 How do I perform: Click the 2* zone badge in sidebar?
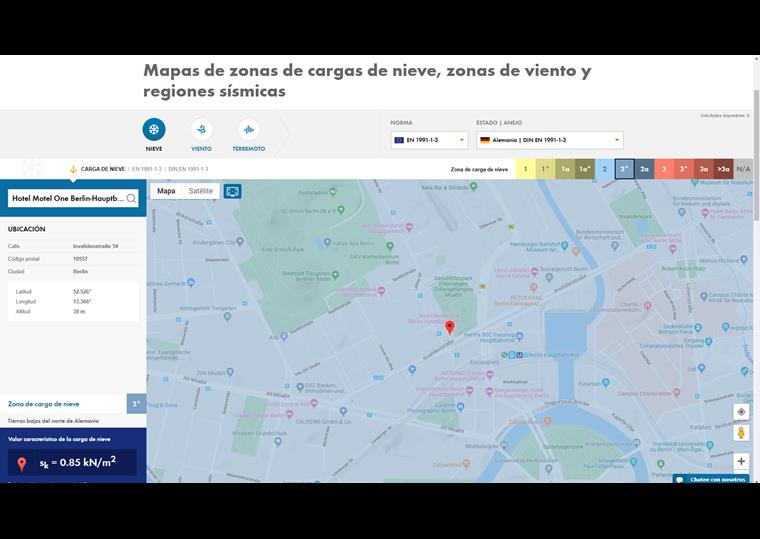pos(136,404)
